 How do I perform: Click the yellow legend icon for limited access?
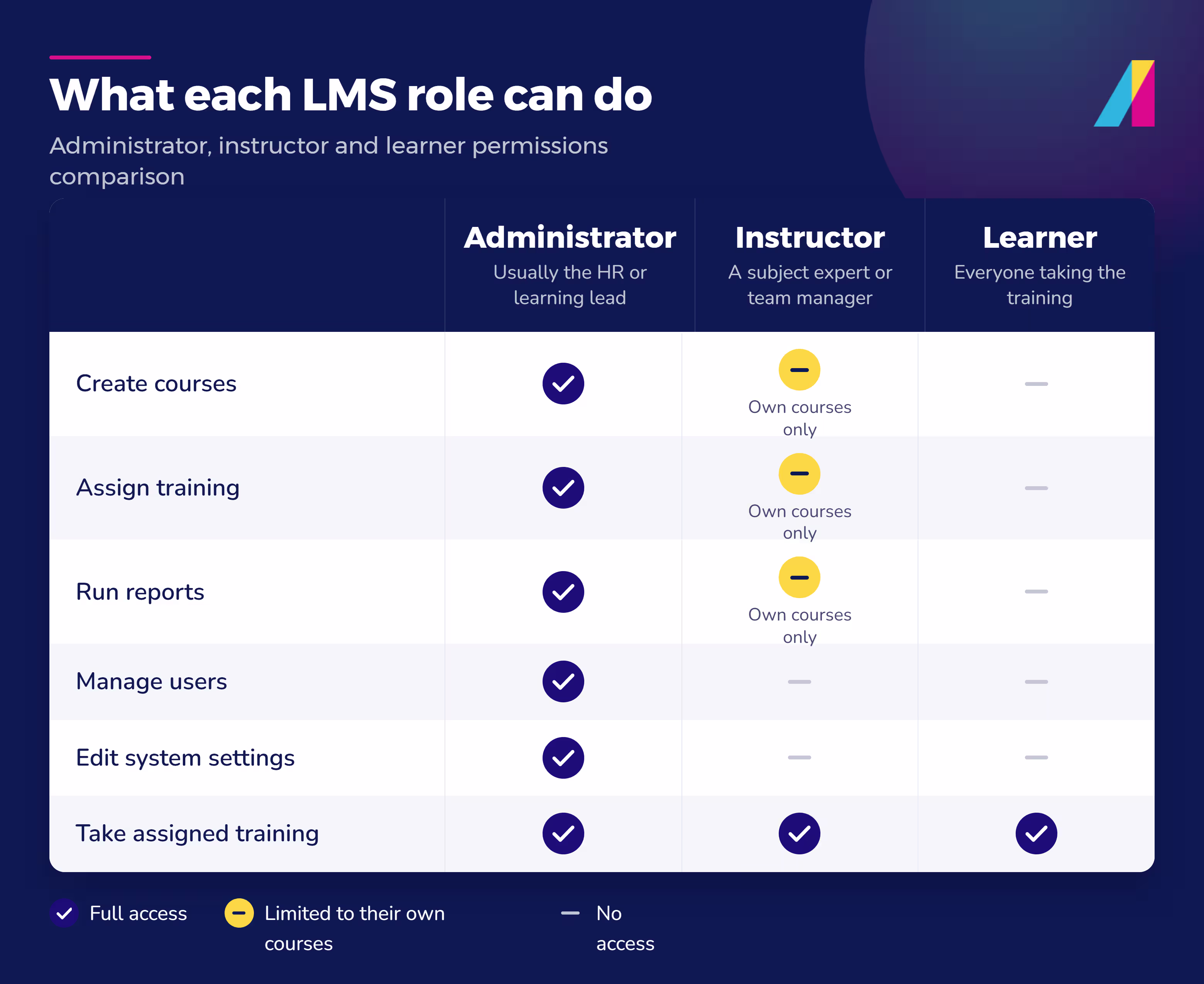click(239, 913)
